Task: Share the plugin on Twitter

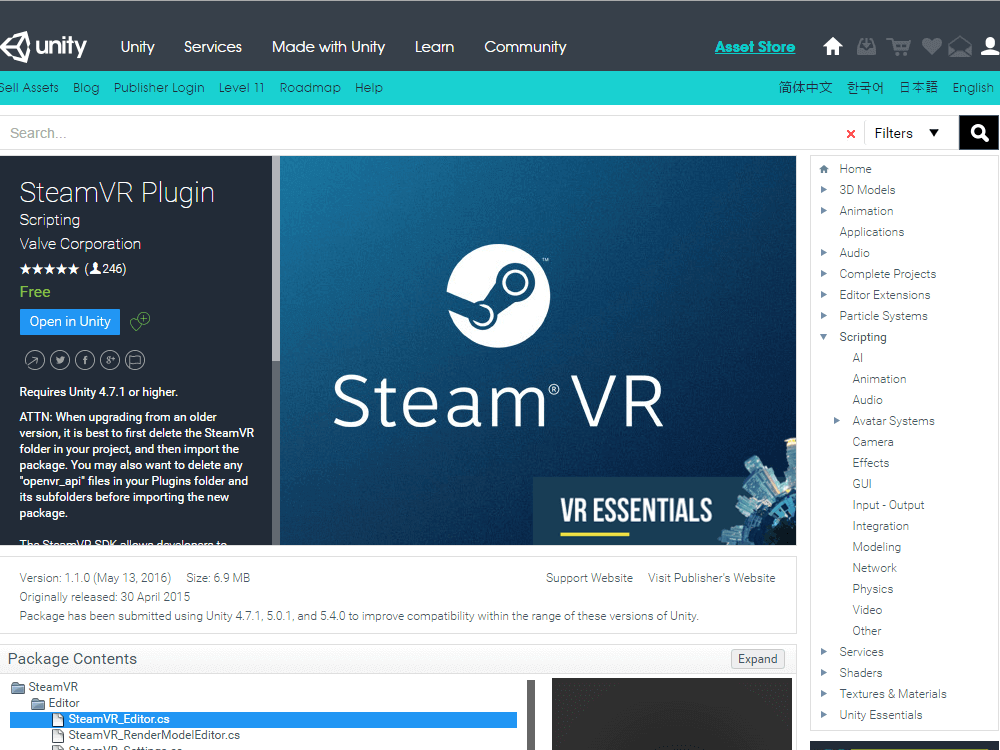Action: 60,360
